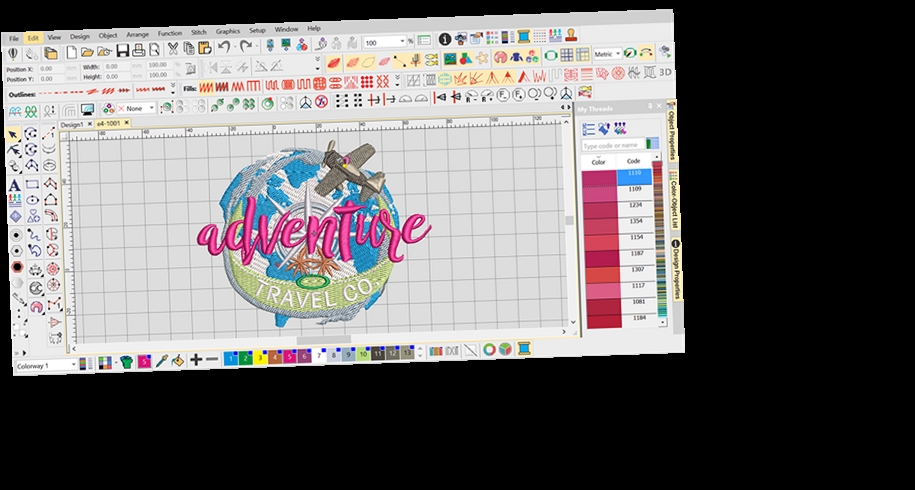
Task: Switch to the Design1 tab
Action: coord(72,125)
